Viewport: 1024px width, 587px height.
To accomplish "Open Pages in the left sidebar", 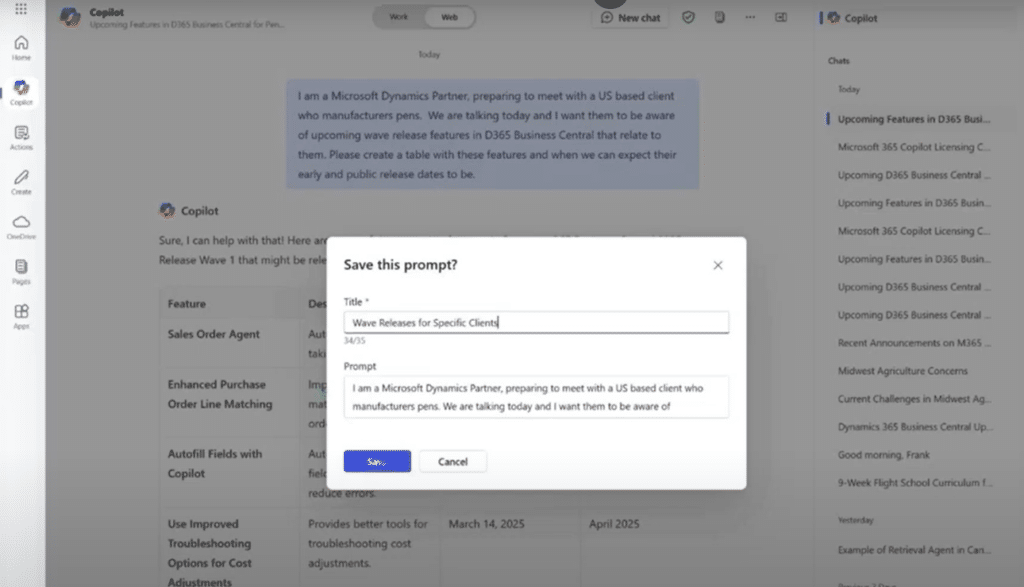I will 21,271.
